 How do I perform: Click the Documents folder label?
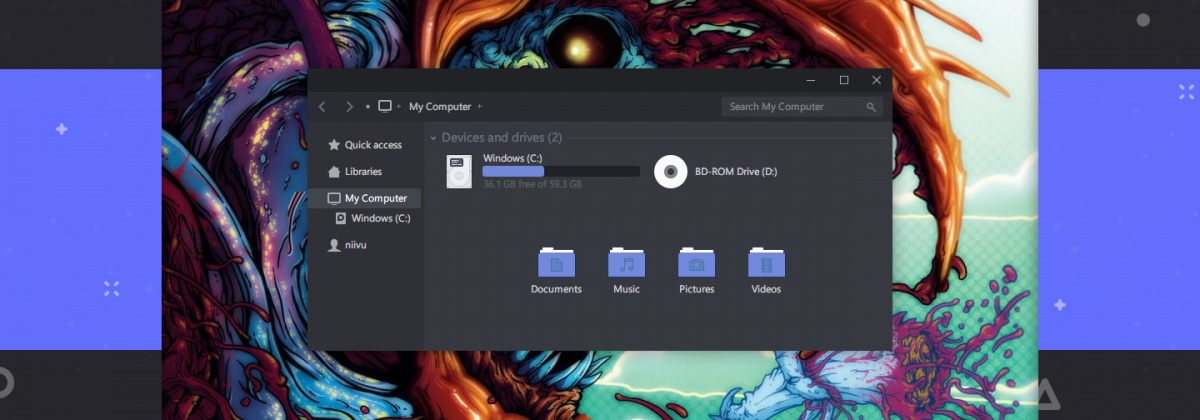[556, 290]
